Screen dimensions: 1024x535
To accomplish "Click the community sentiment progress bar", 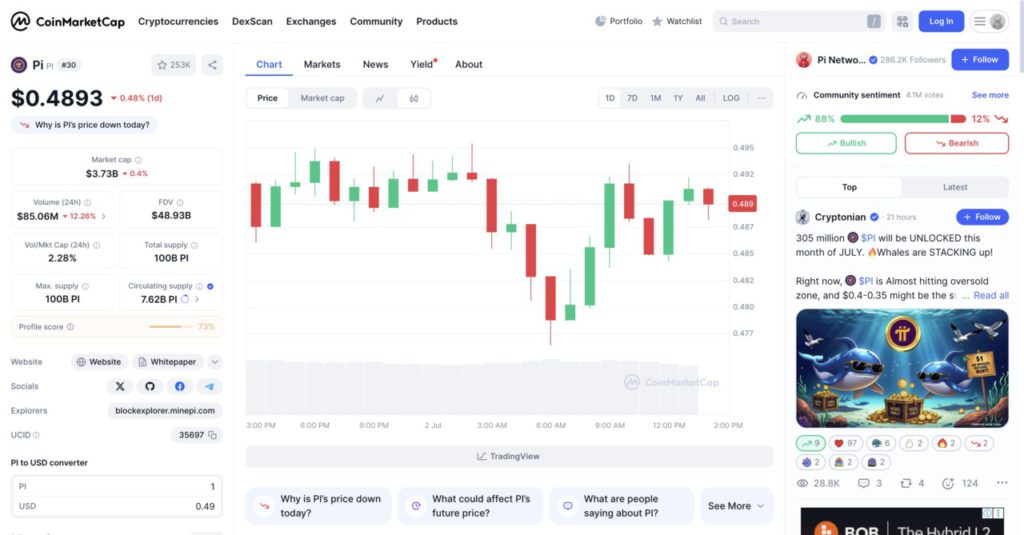I will point(903,119).
